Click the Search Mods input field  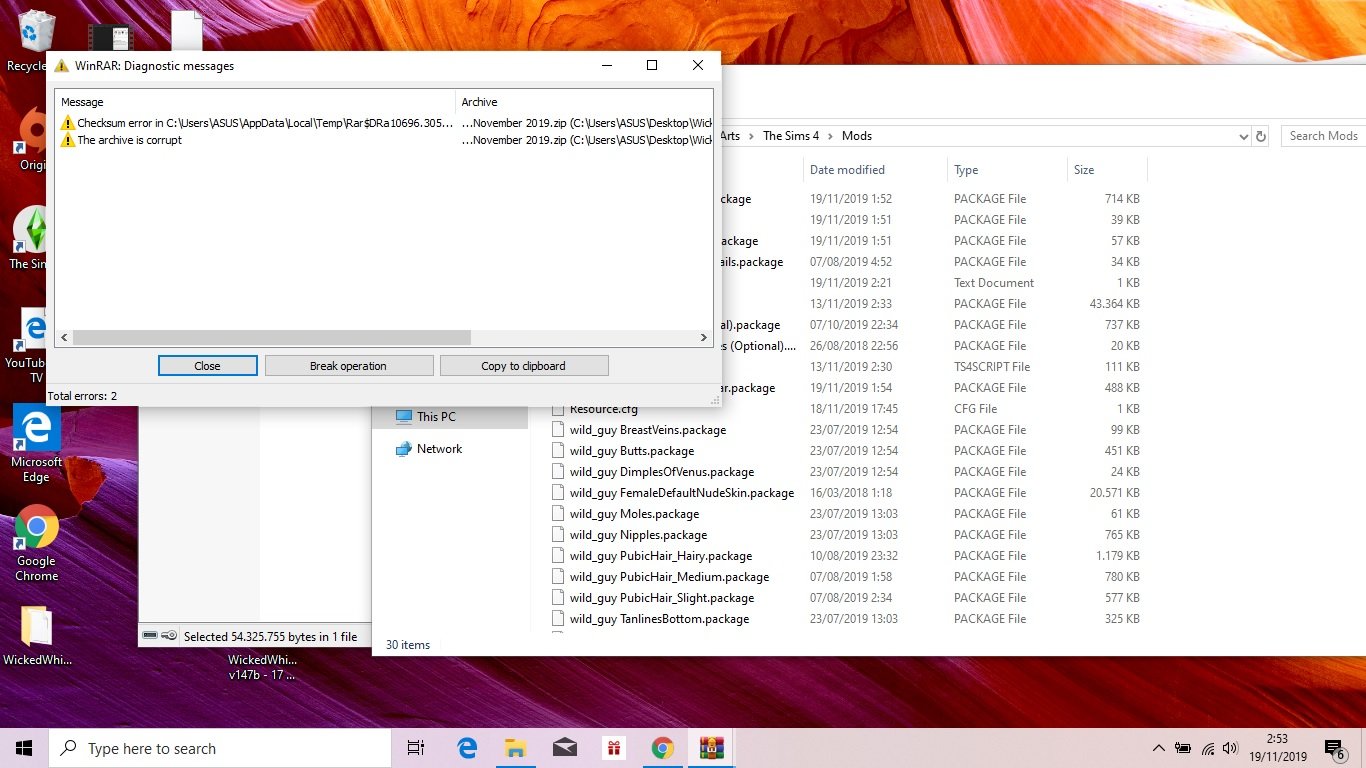point(1322,136)
